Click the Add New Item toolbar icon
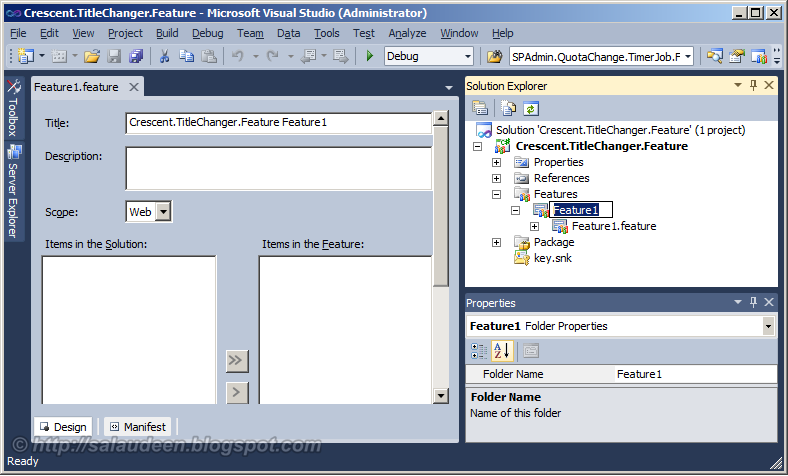This screenshot has height=476, width=788. [59, 56]
